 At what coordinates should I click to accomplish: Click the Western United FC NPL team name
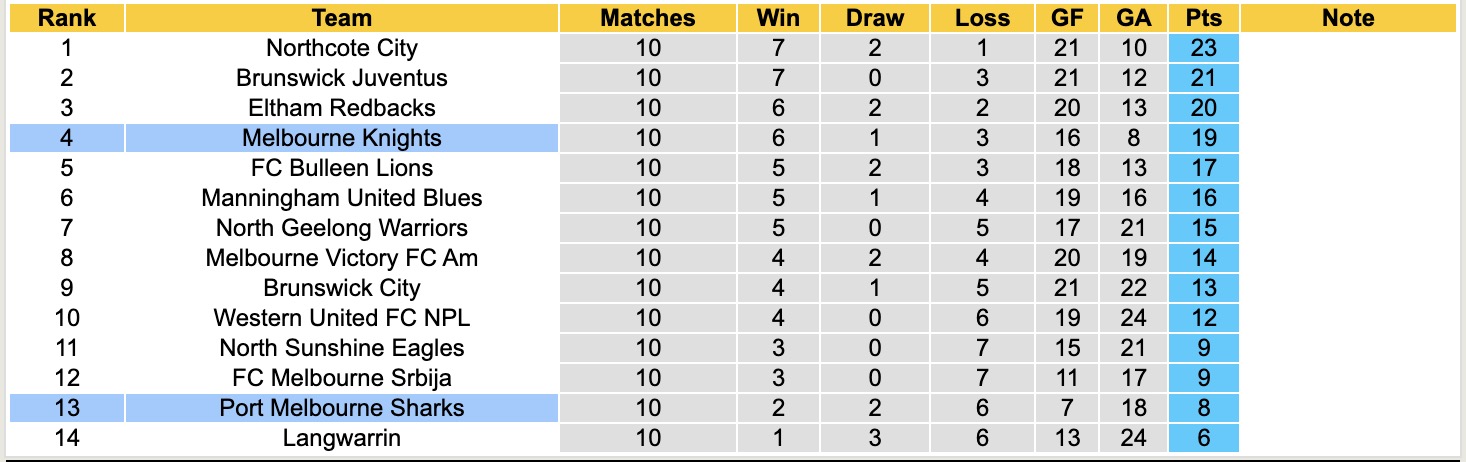341,318
